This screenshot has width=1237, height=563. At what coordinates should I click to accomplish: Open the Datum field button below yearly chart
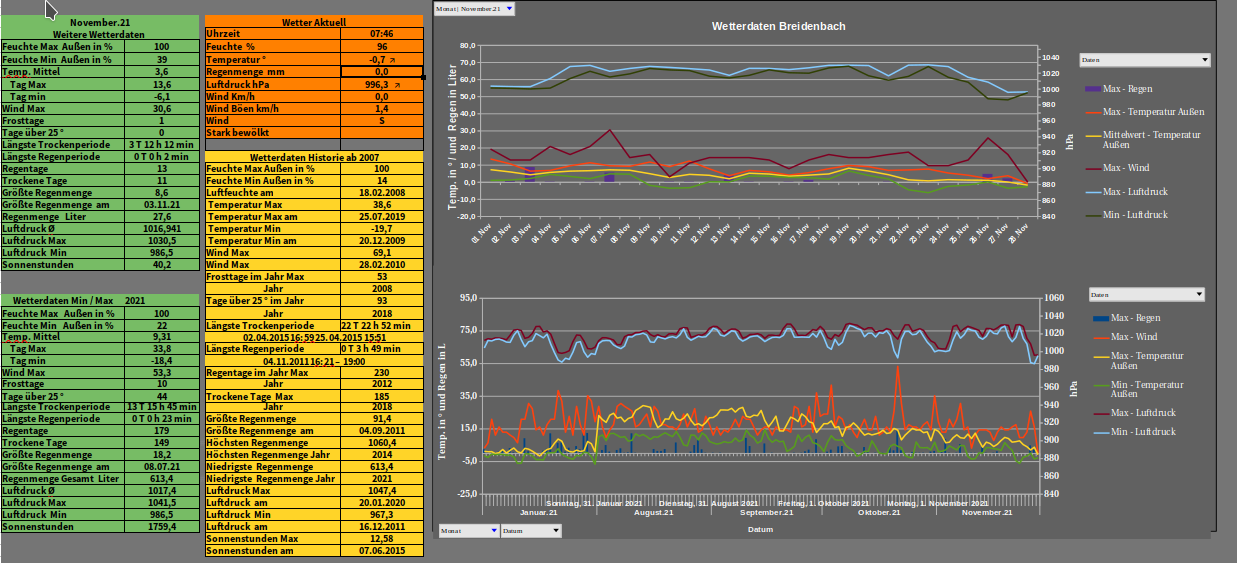pos(530,531)
